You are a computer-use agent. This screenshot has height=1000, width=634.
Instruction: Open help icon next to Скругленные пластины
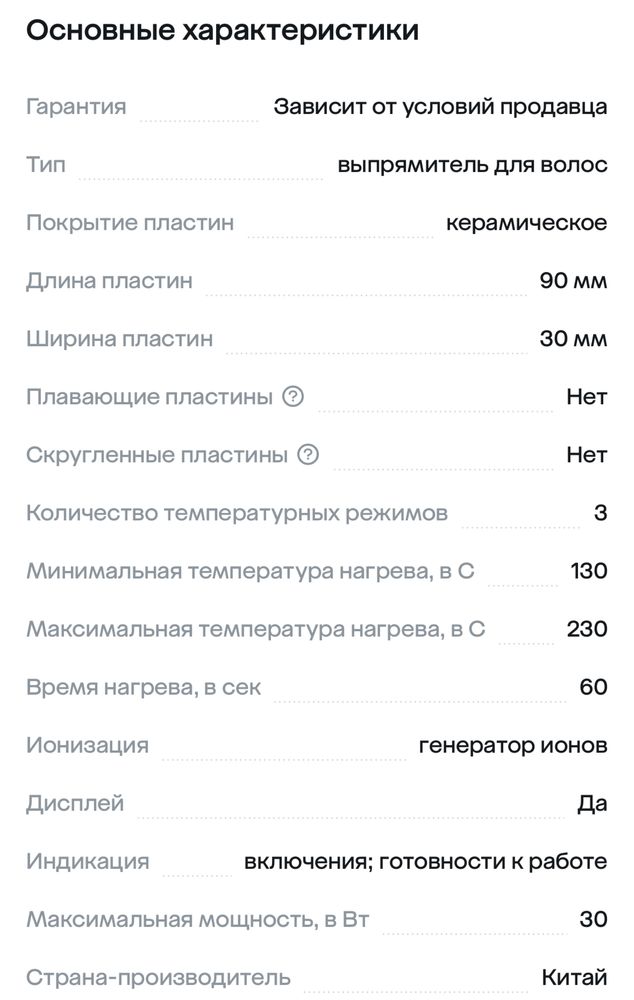(x=308, y=455)
